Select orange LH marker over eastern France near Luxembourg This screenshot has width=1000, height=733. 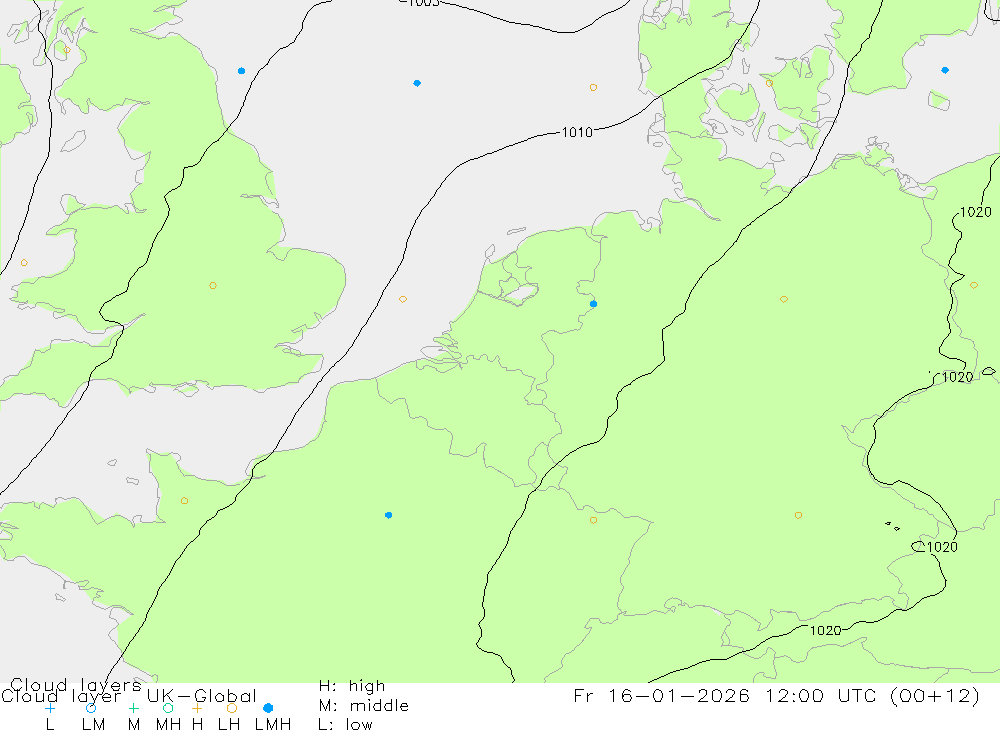[594, 521]
